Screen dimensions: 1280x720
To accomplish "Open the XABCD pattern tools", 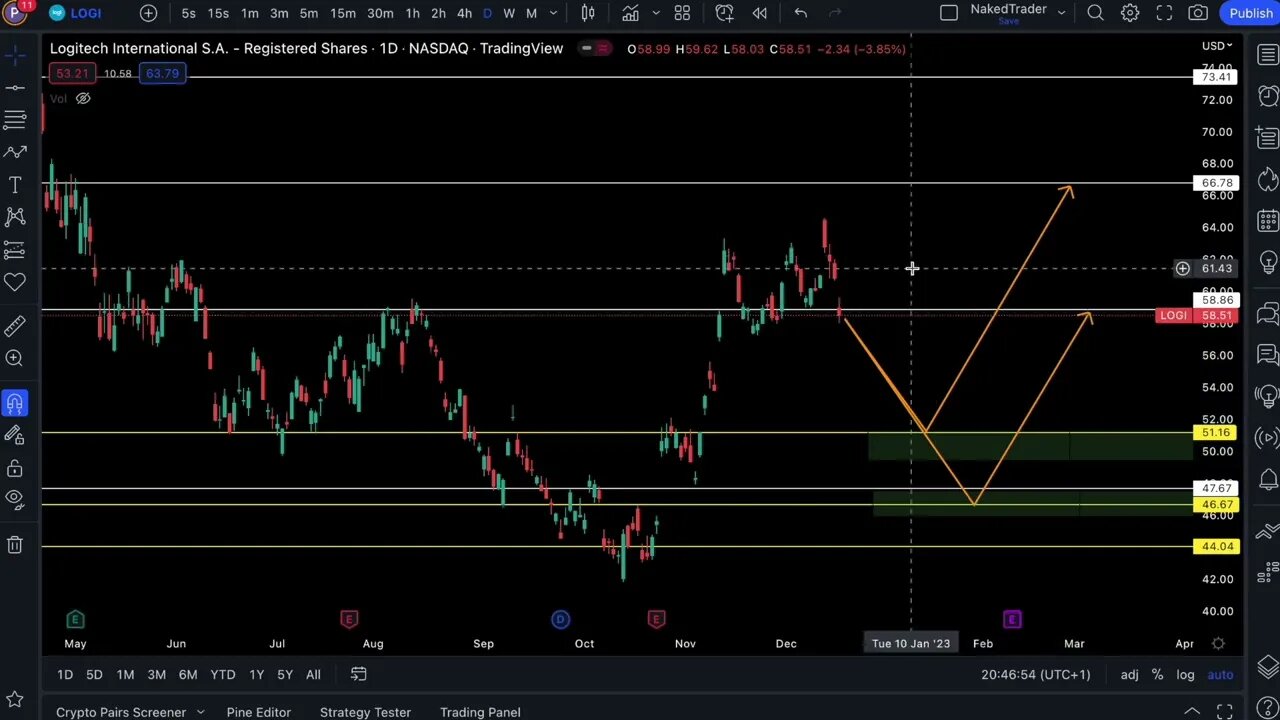I will pyautogui.click(x=15, y=217).
